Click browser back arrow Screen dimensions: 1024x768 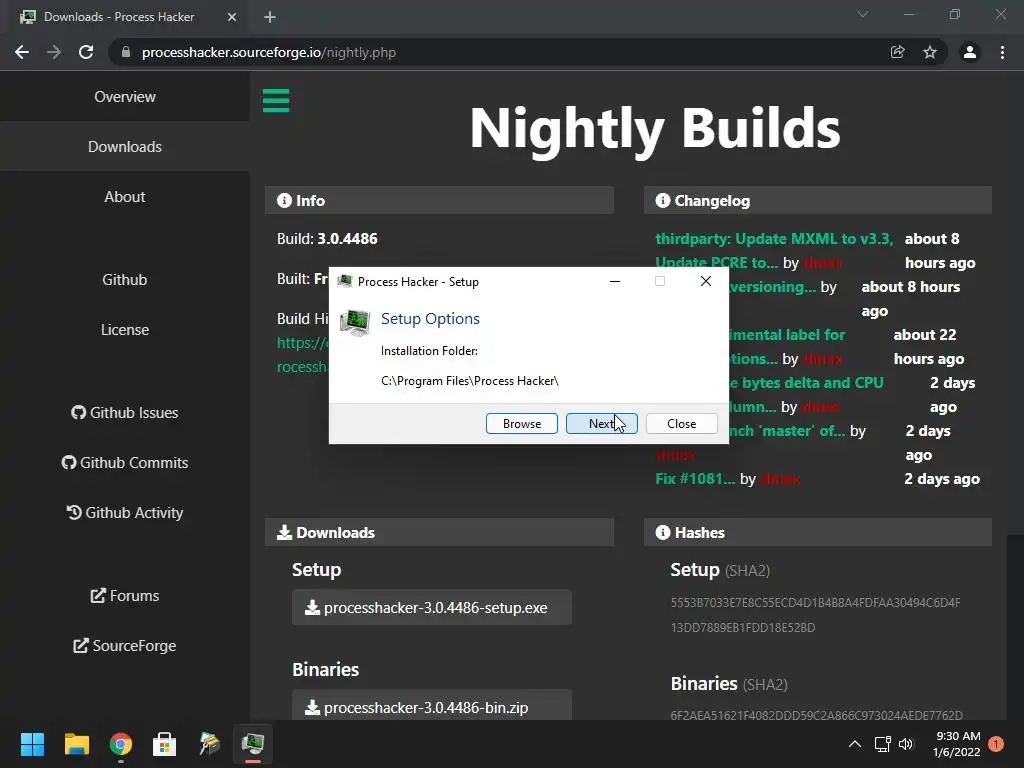coord(22,52)
